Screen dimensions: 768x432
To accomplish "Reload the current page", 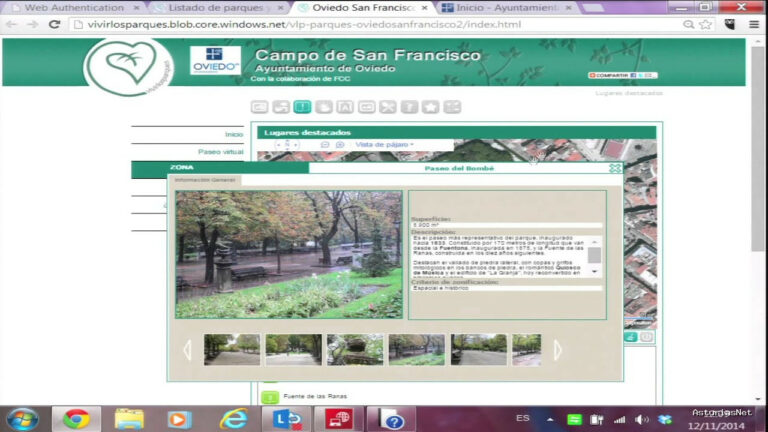I will [x=54, y=24].
